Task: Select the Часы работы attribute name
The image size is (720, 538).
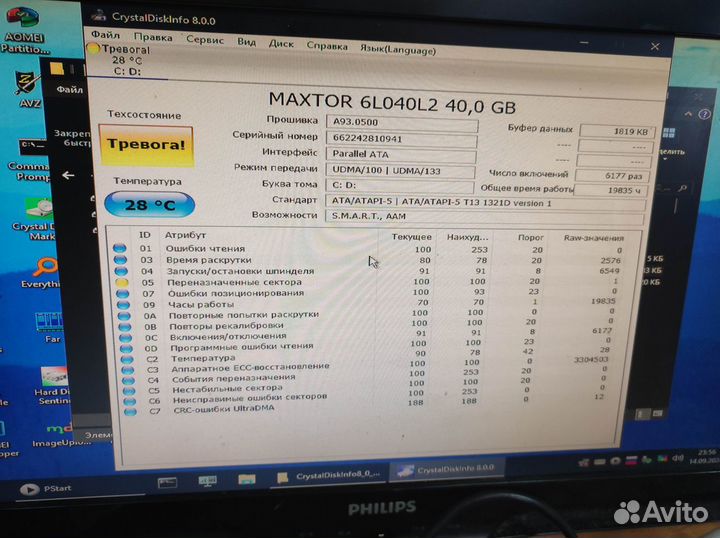Action: click(201, 304)
